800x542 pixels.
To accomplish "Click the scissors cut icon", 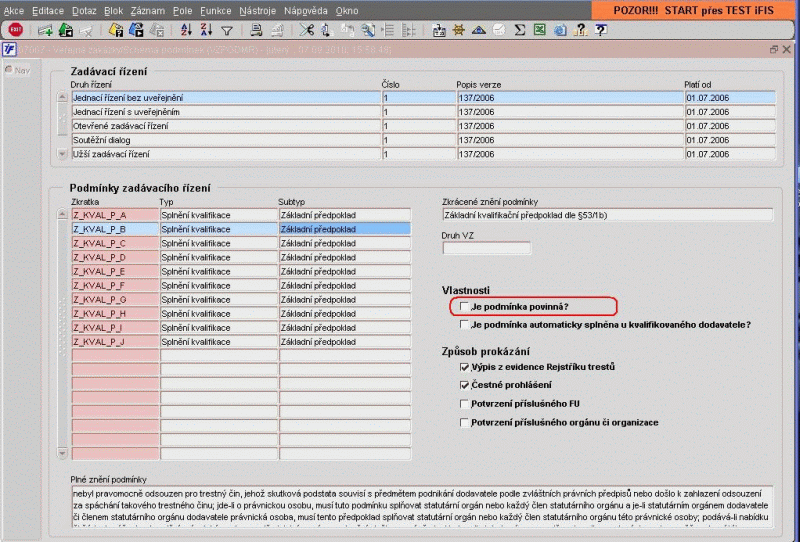I will pos(306,30).
